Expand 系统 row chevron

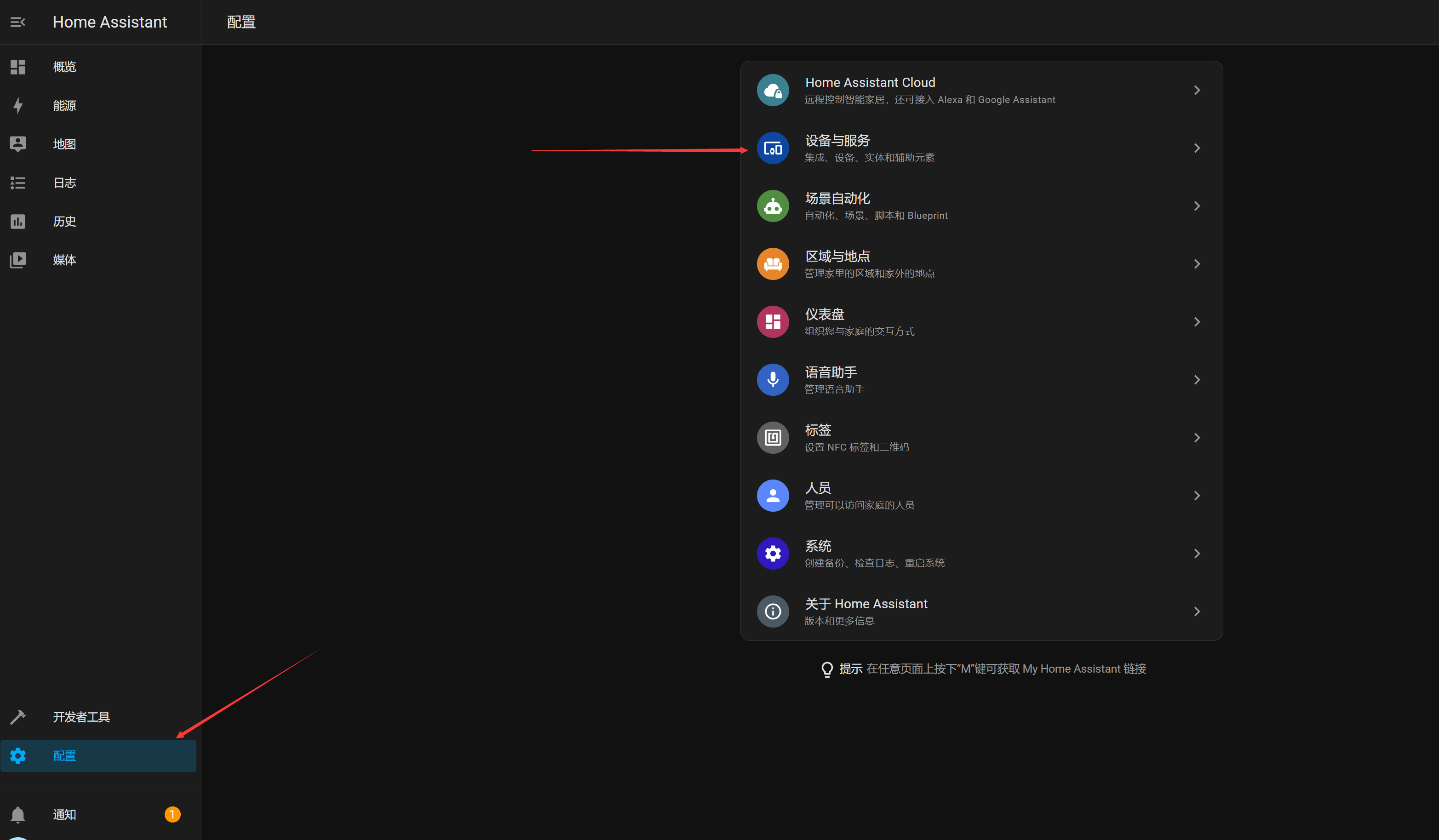[1197, 554]
